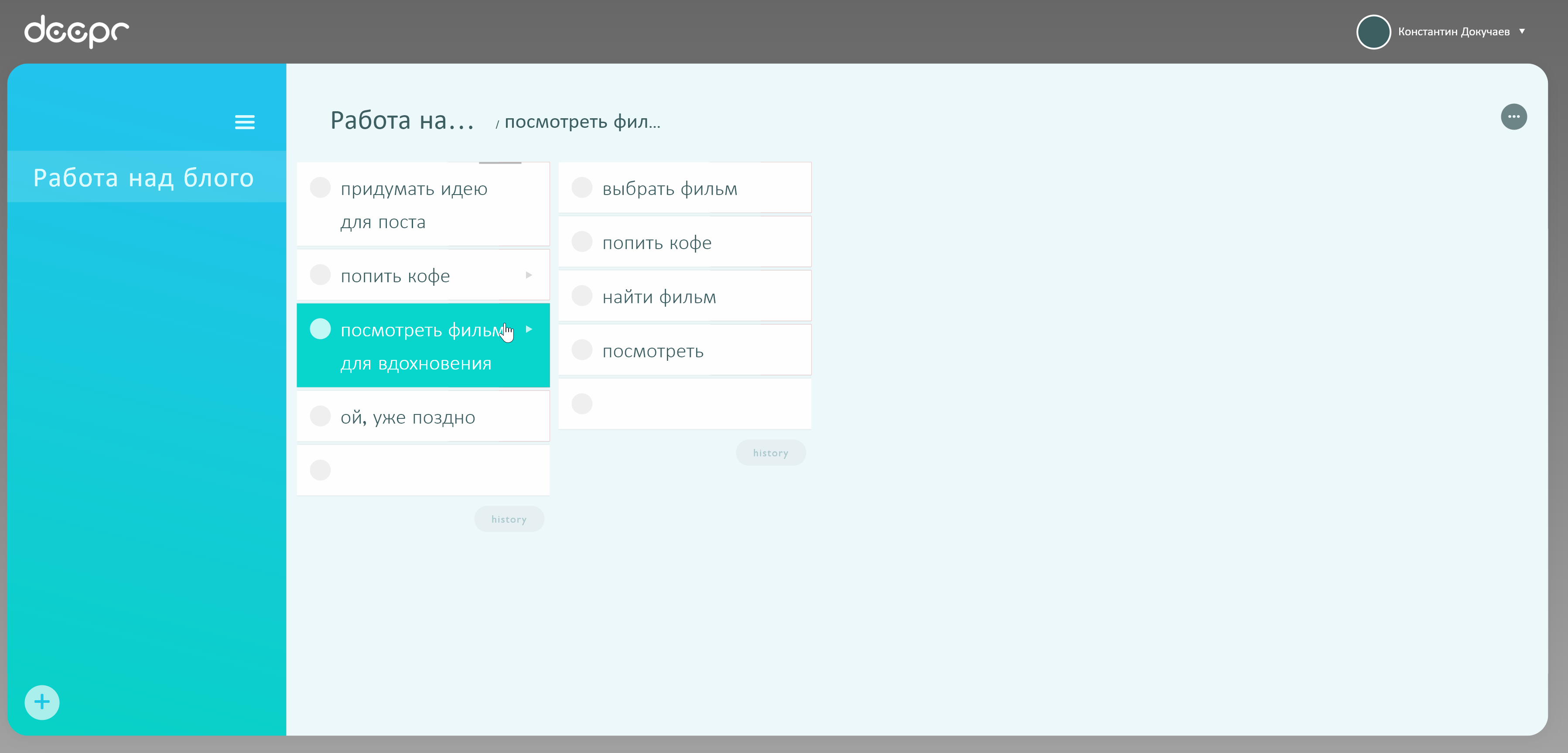Open the three-dots options menu
The width and height of the screenshot is (1568, 753).
click(1513, 117)
